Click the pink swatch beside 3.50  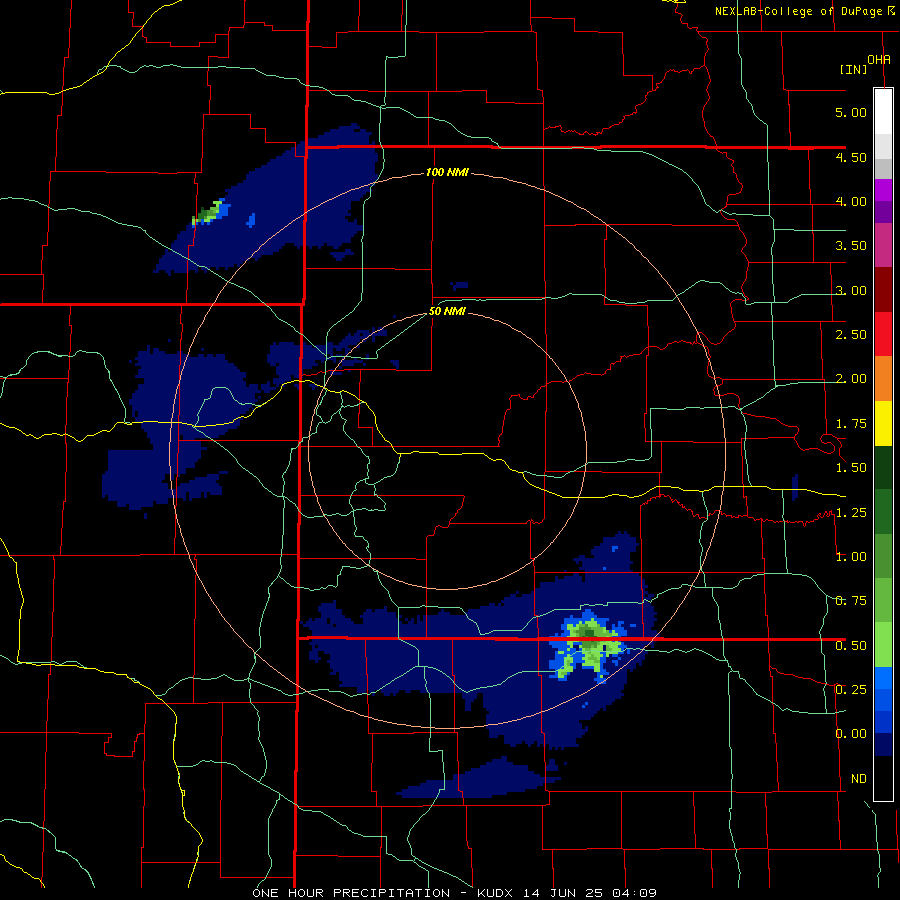click(883, 245)
